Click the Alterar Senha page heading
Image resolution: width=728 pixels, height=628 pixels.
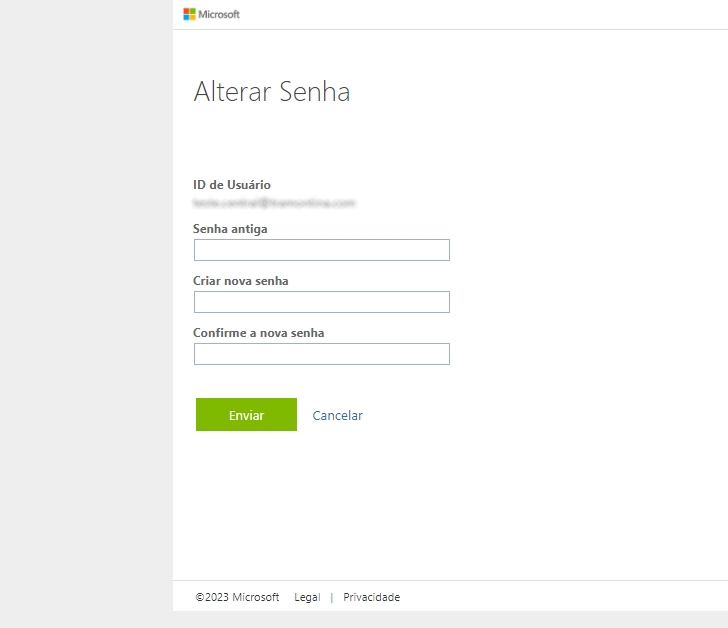click(x=271, y=93)
